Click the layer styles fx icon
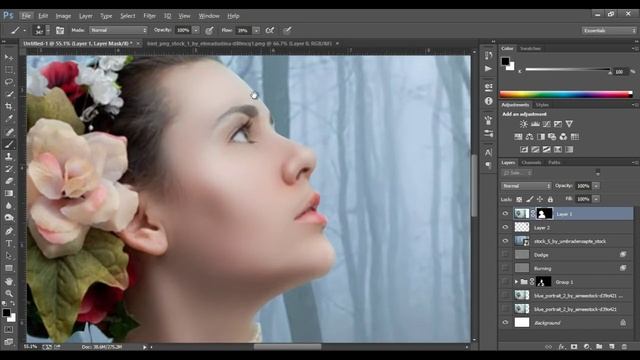The width and height of the screenshot is (640, 360). coord(562,347)
